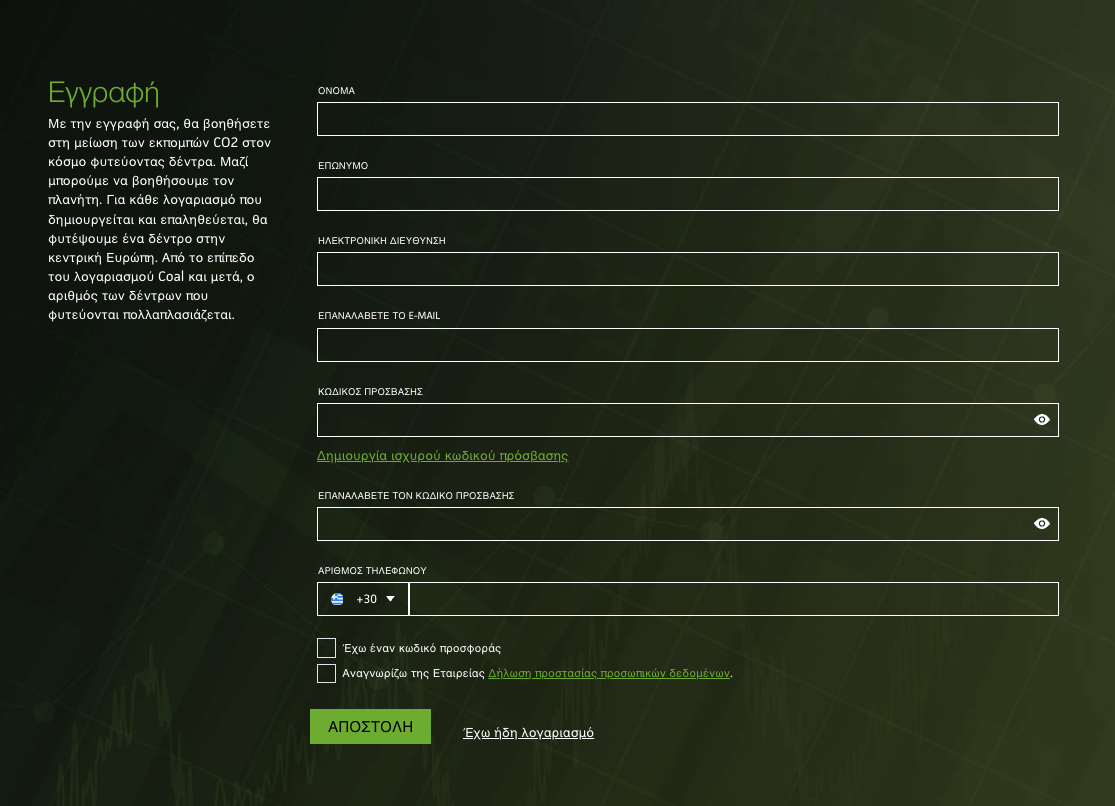
Task: Open the country code dropdown arrow
Action: tap(392, 599)
